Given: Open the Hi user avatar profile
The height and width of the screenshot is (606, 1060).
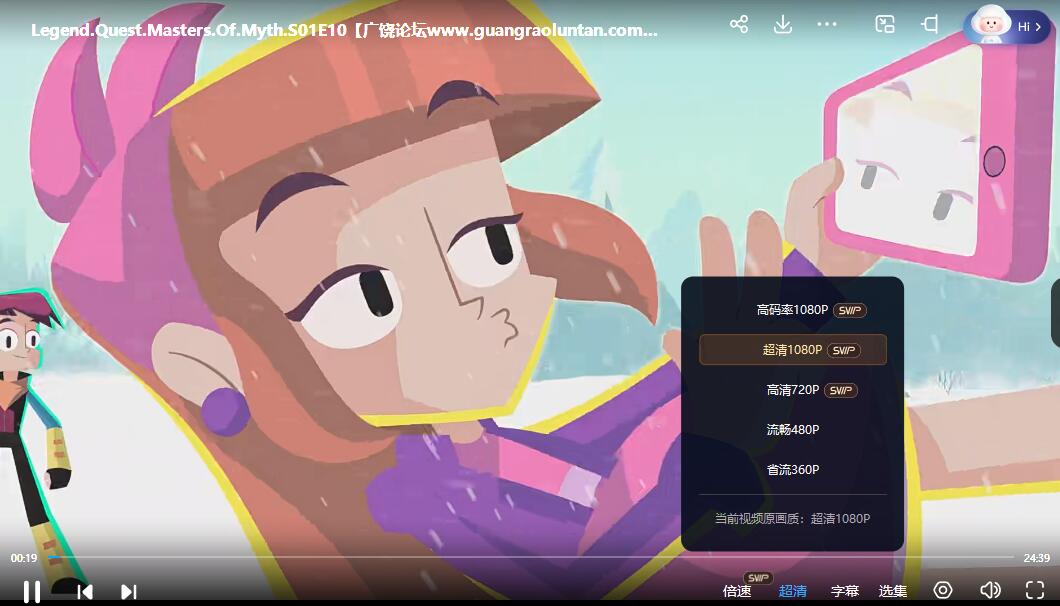Looking at the screenshot, I should point(1007,26).
